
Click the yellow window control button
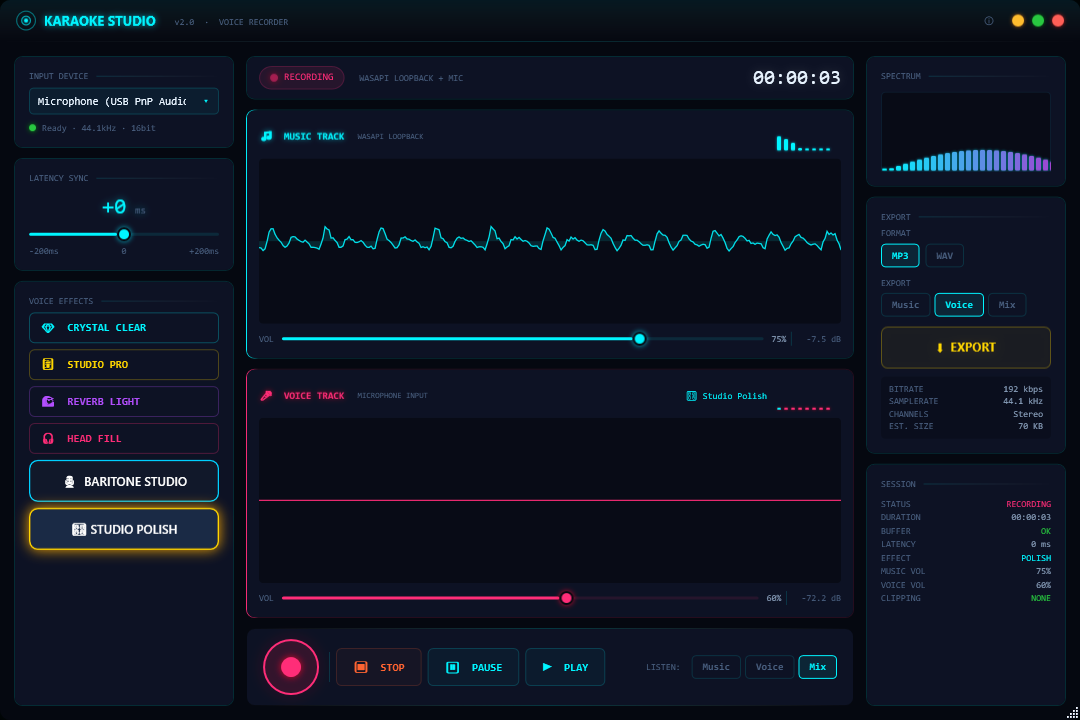(x=1017, y=21)
